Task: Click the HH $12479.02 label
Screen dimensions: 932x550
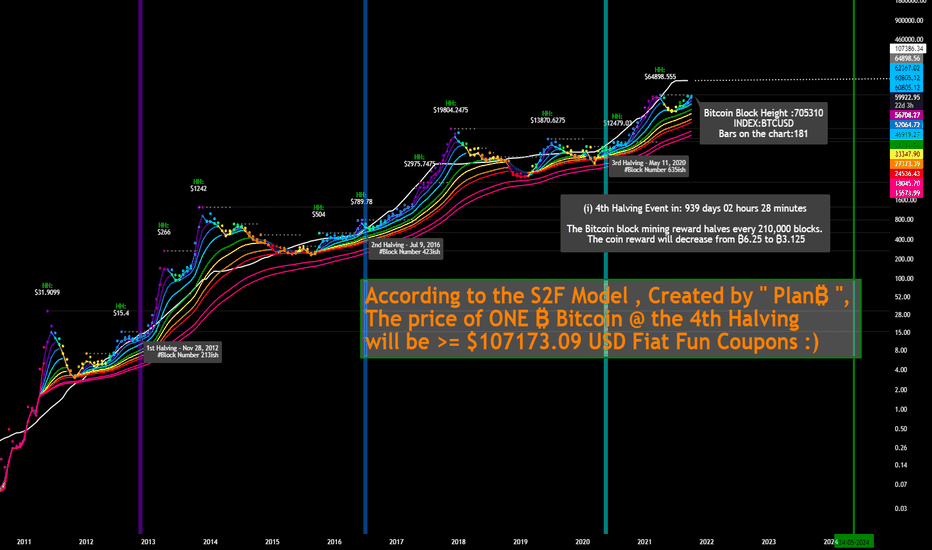Action: [x=618, y=120]
